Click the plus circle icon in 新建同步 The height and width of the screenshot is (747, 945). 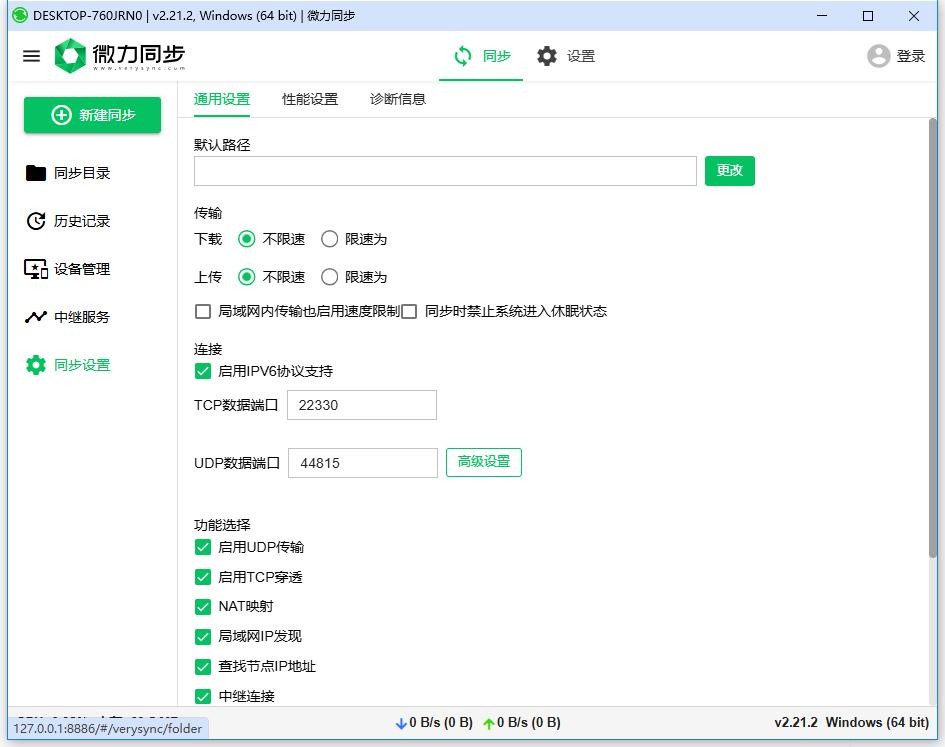[x=61, y=115]
